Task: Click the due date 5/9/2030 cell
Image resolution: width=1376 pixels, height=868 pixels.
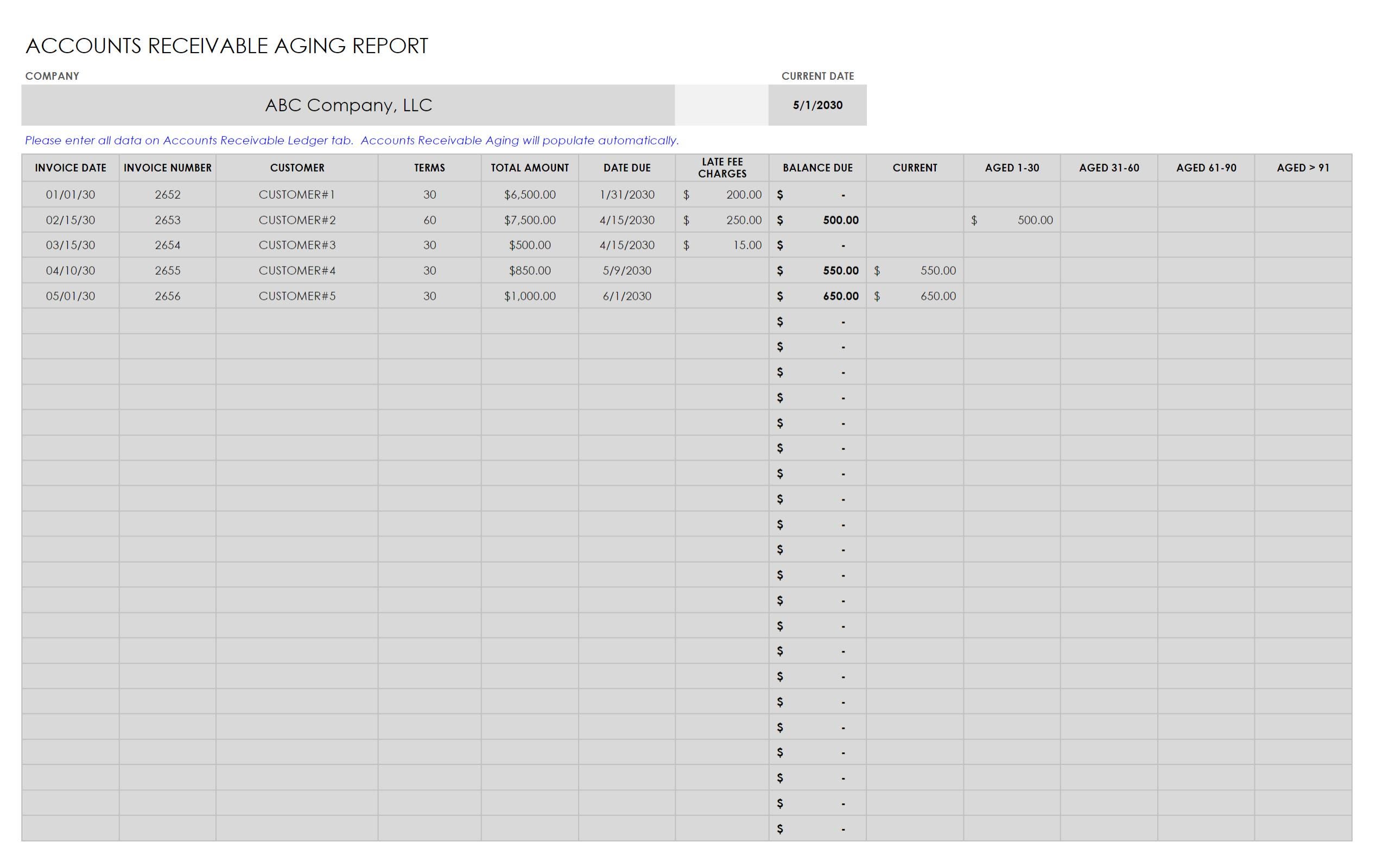Action: click(626, 270)
